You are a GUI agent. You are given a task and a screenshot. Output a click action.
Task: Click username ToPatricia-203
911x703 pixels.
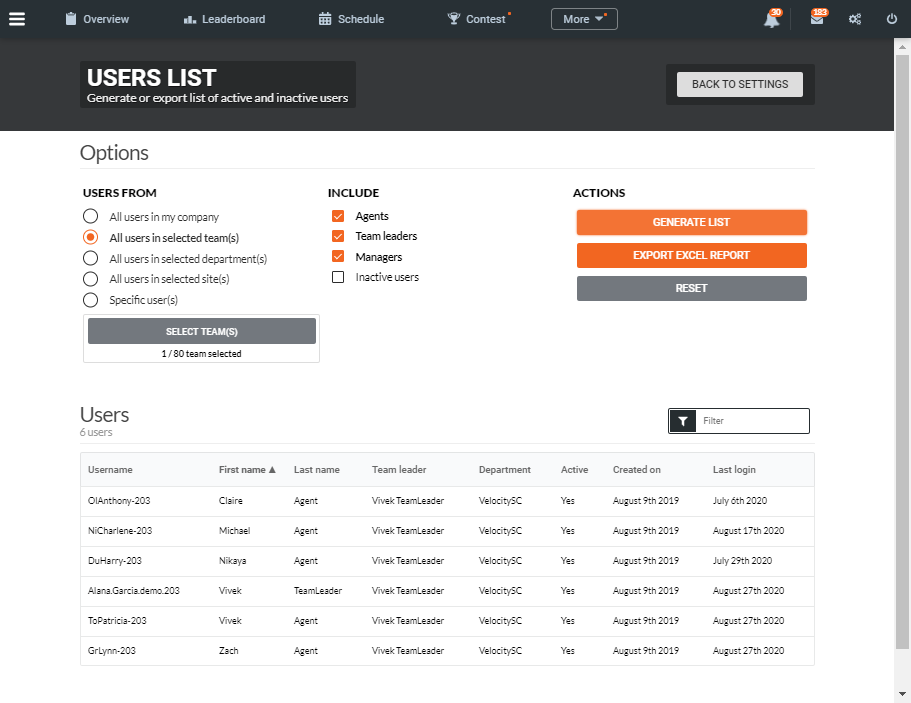[x=117, y=621]
